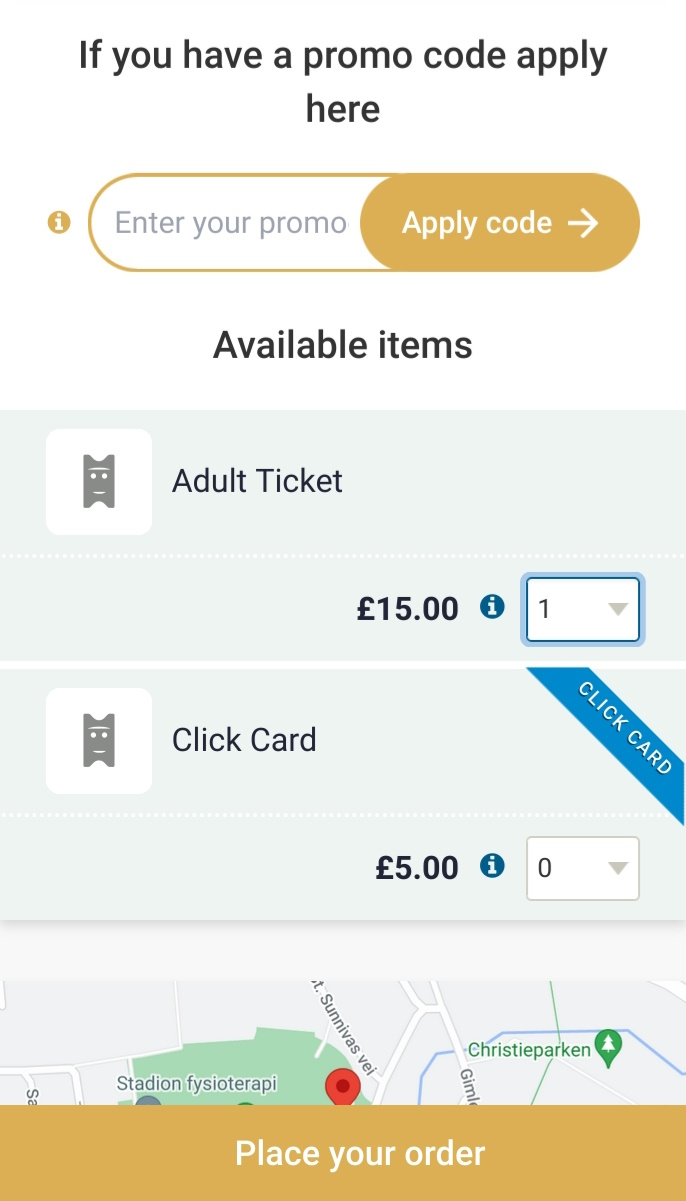Click the Stadion fysioterapi map label

(197, 1083)
